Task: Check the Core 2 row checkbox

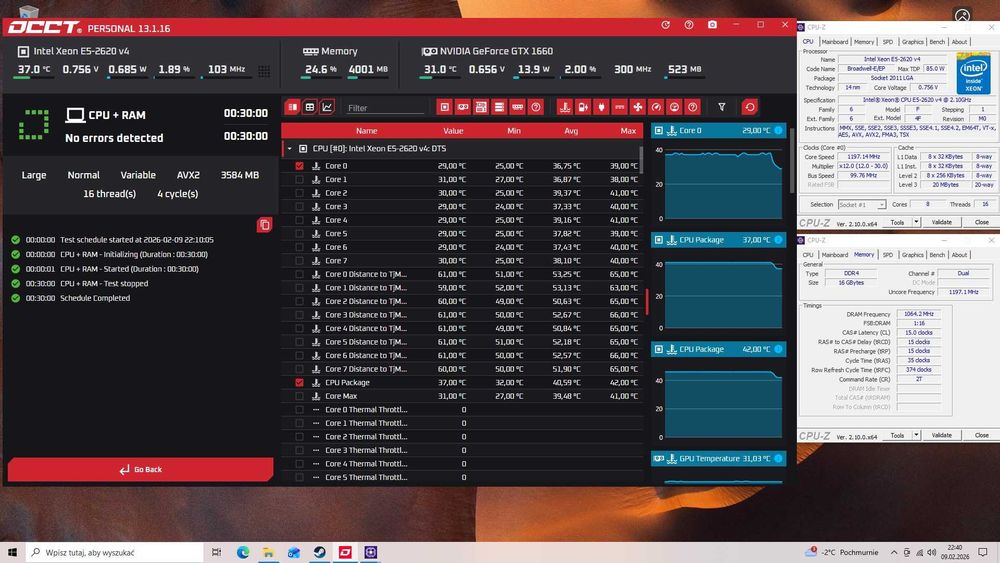Action: tap(299, 193)
